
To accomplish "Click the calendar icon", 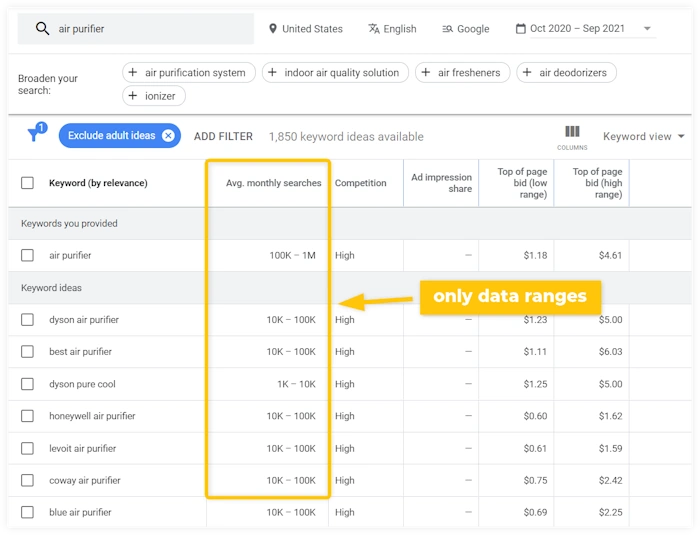I will click(521, 29).
